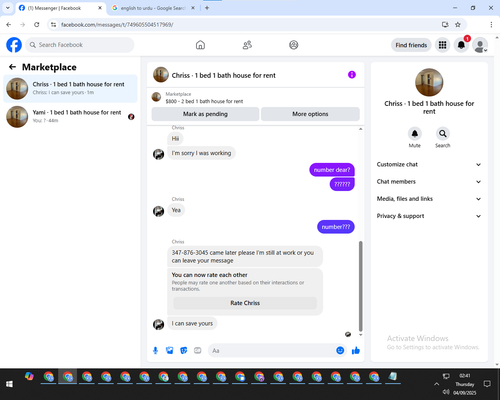Open the Chrome three-dot menu
Image resolution: width=500 pixels, height=400 pixels.
(x=491, y=25)
